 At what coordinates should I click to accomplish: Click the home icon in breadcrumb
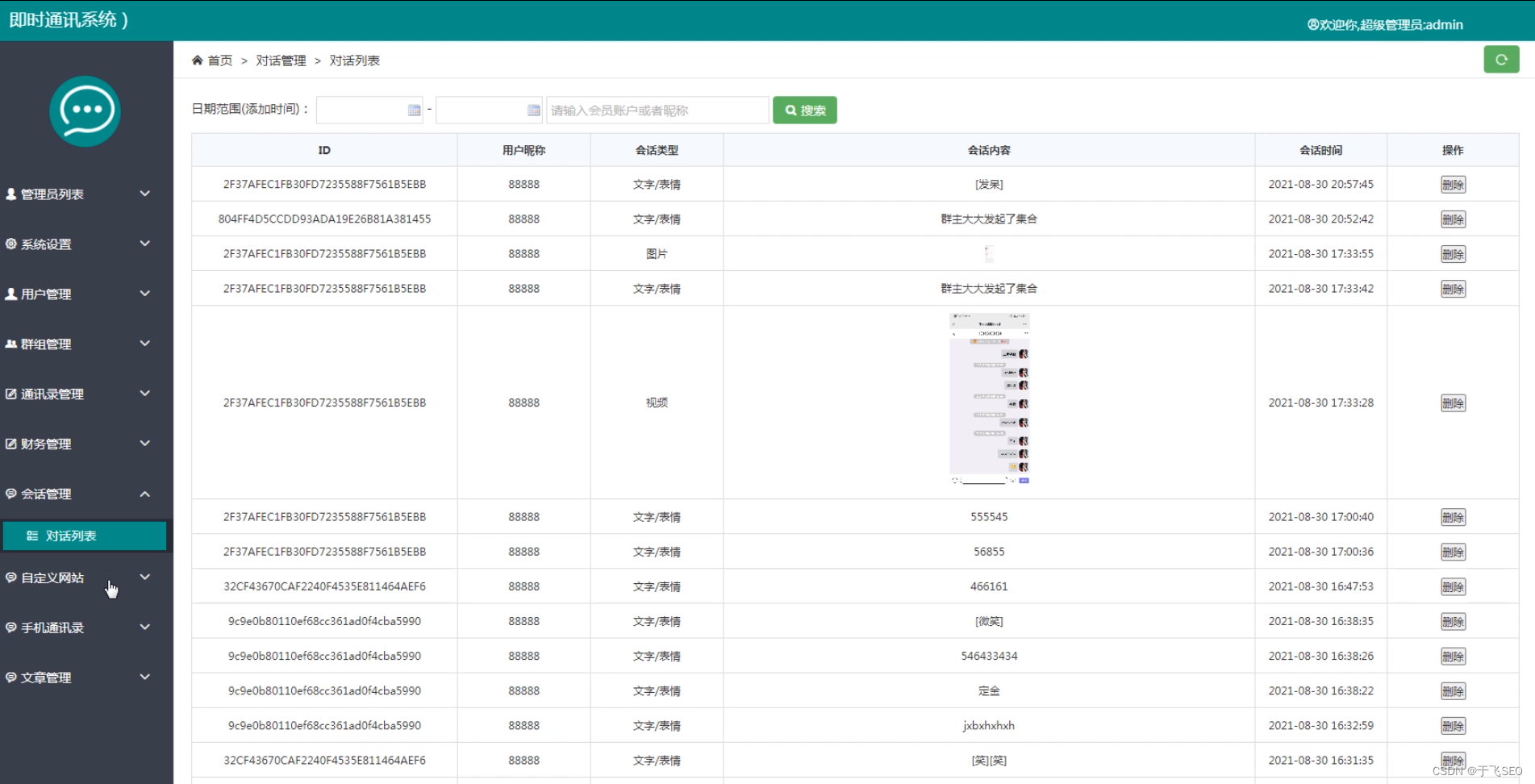[197, 60]
